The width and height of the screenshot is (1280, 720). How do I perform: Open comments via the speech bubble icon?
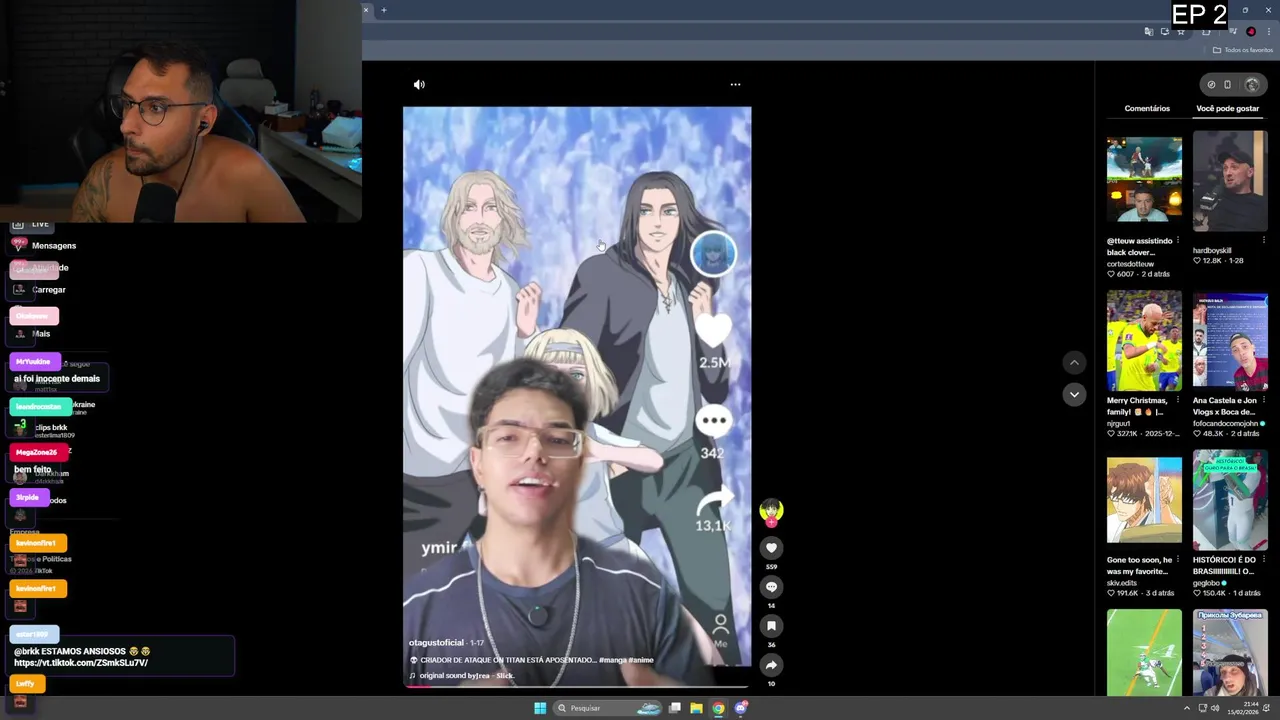771,587
